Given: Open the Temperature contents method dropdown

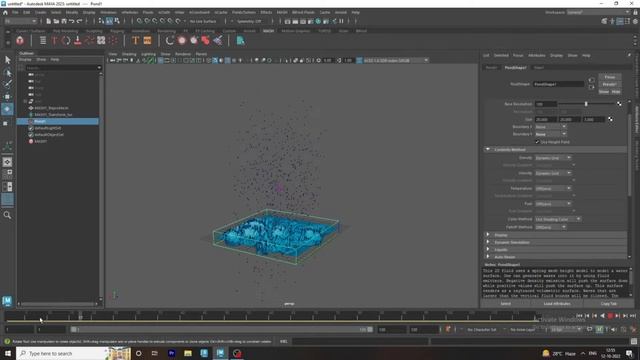Looking at the screenshot, I should tap(553, 189).
